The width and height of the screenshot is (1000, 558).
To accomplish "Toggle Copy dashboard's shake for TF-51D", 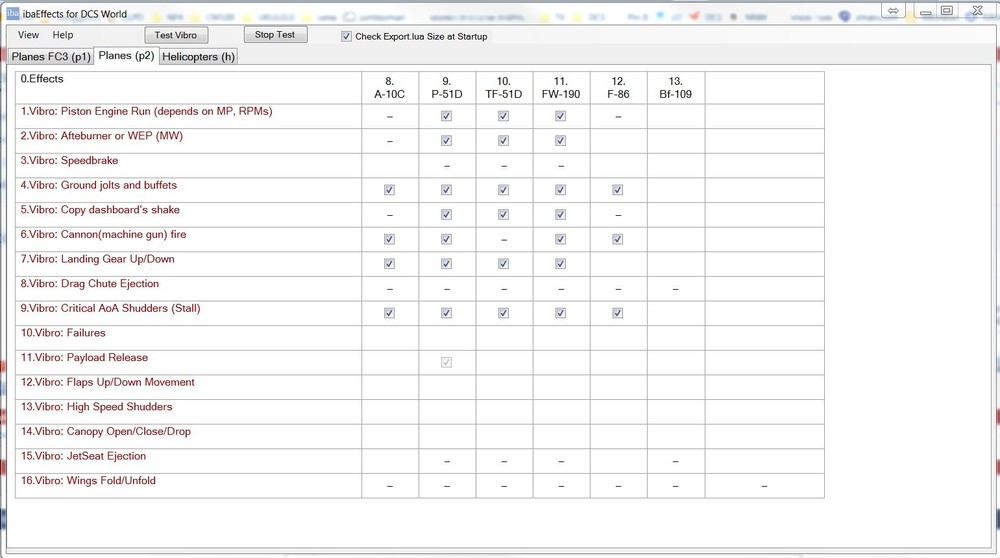I will coord(503,214).
